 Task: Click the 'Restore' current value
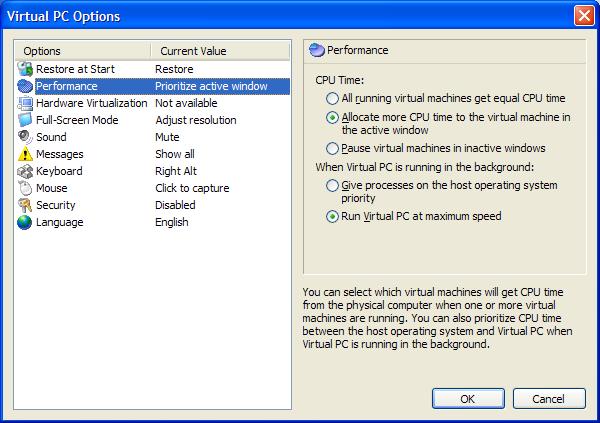coord(174,69)
